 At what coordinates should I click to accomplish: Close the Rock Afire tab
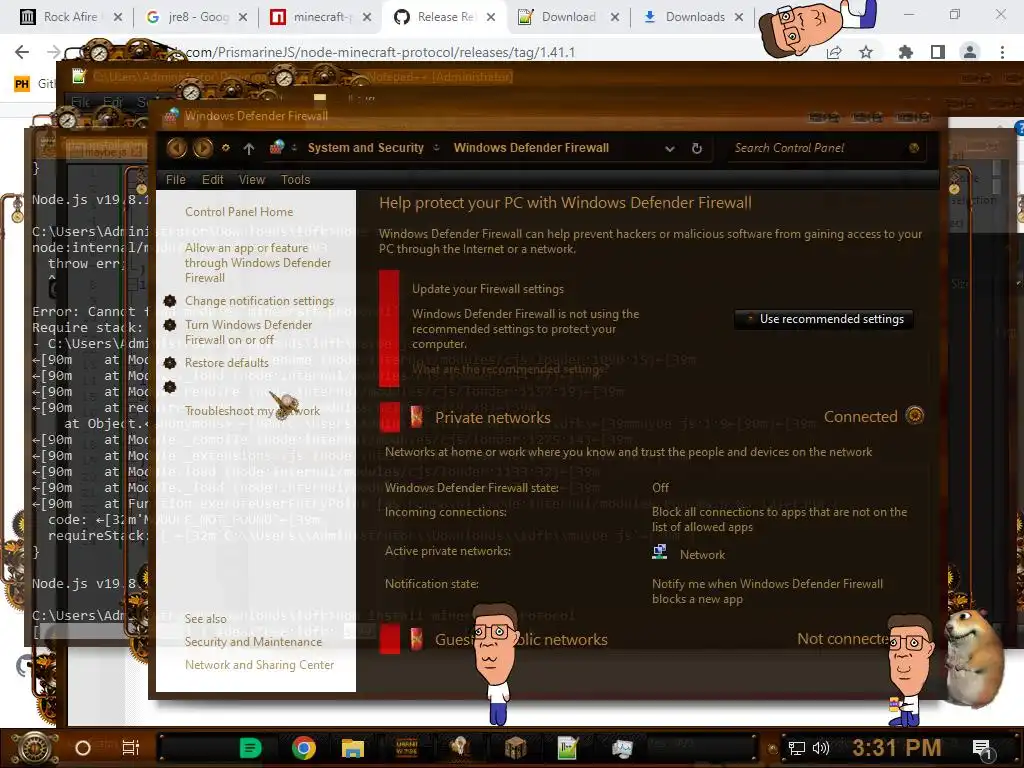pyautogui.click(x=118, y=17)
